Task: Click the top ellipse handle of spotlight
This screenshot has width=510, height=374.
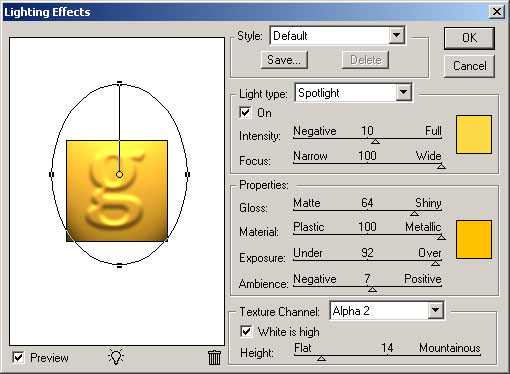Action: [x=119, y=82]
